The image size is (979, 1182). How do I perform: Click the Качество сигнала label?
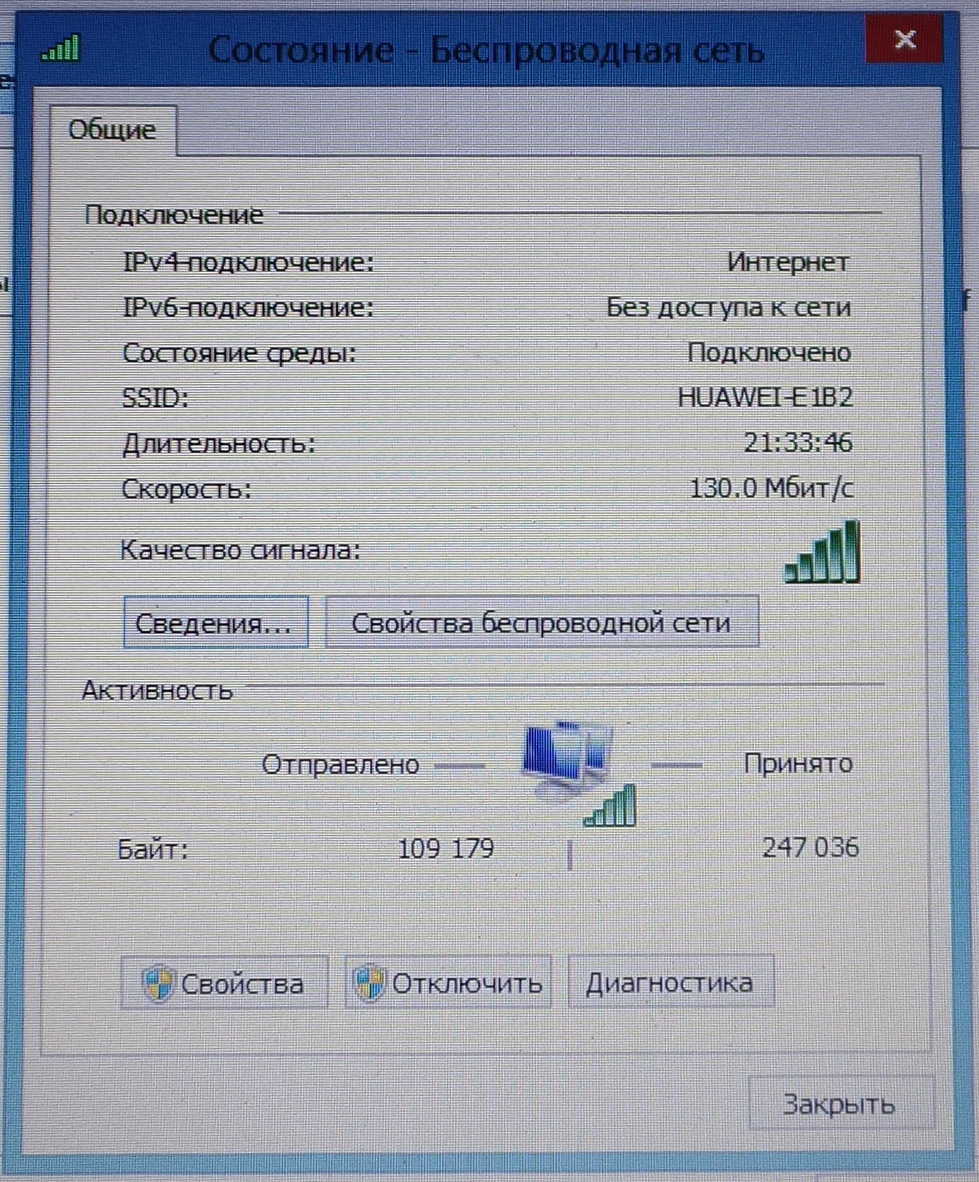coord(240,550)
